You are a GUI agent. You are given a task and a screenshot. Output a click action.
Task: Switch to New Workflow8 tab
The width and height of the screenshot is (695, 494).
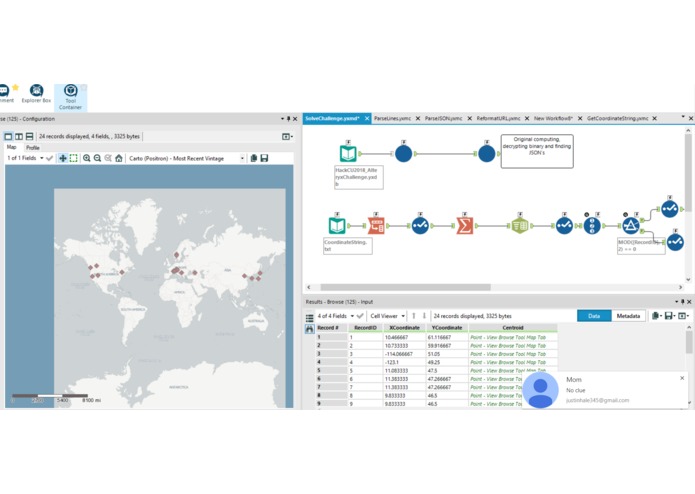coord(553,118)
